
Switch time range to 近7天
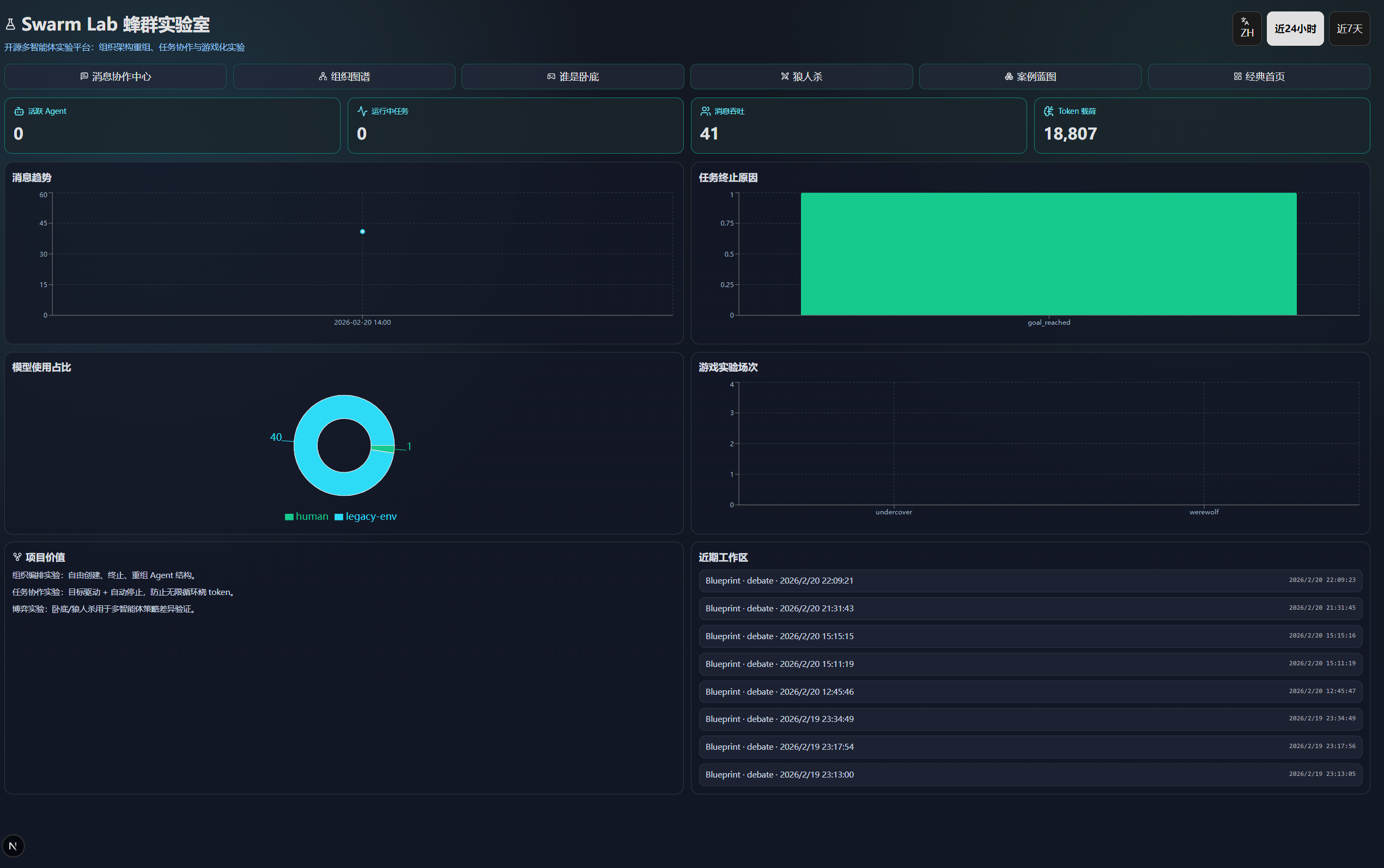(x=1349, y=29)
